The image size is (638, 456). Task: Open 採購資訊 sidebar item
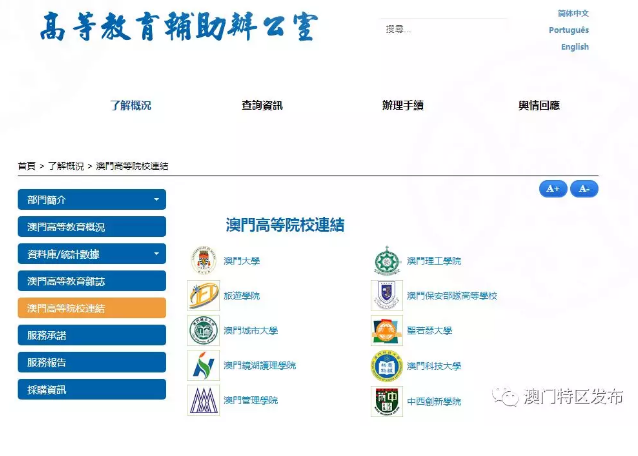(92, 389)
